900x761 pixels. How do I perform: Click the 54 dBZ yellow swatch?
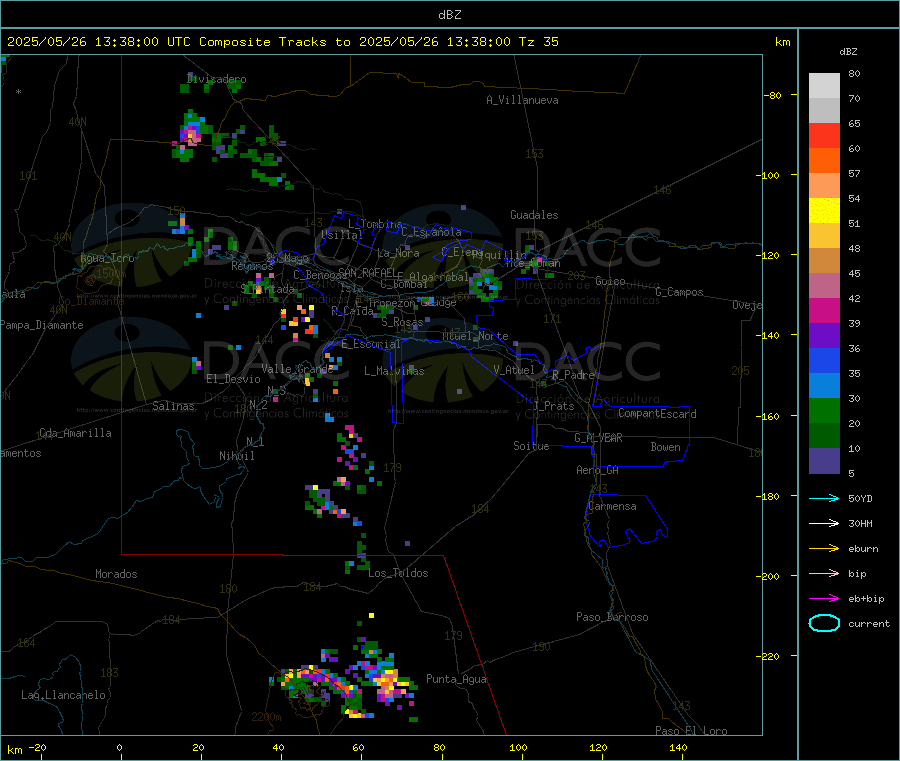coord(824,211)
